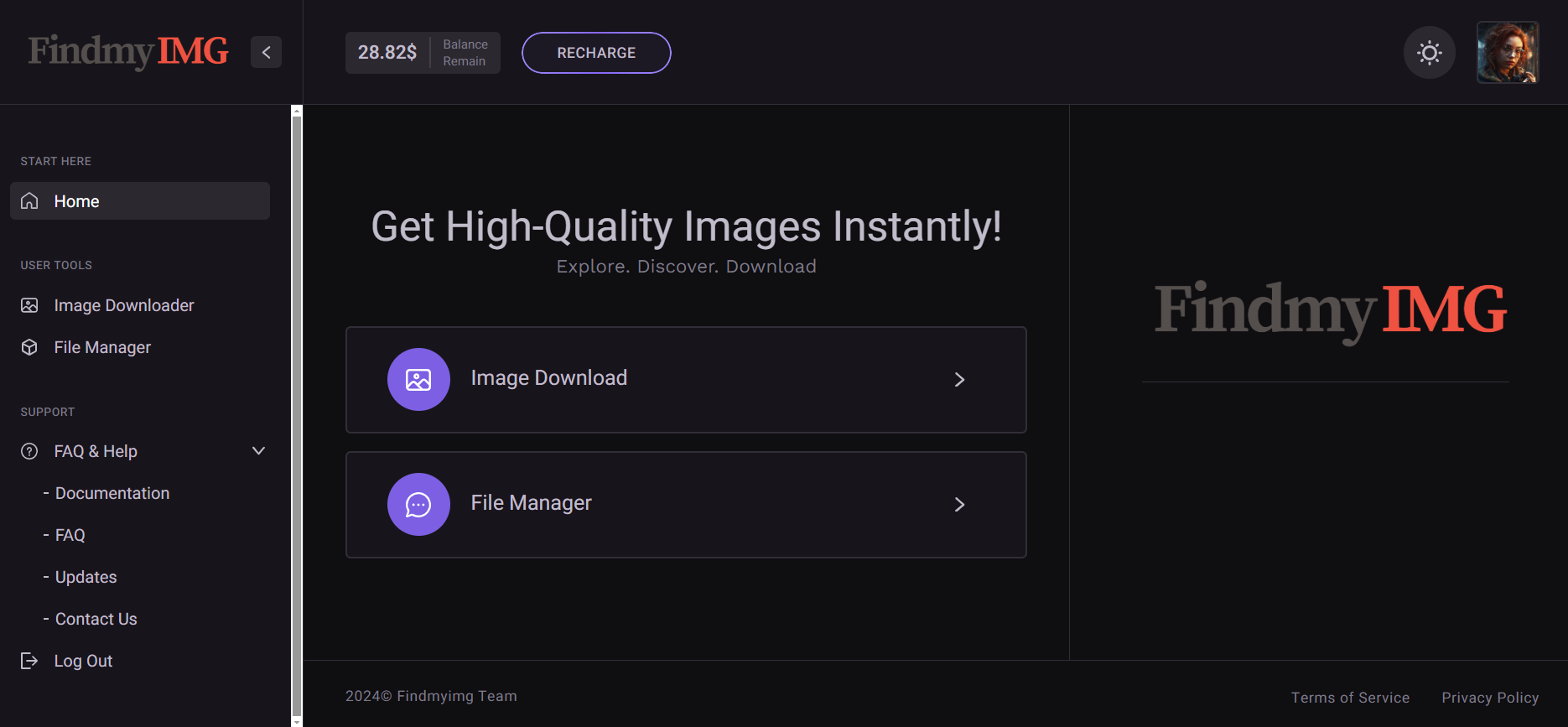Click the purple Image Download card icon
1568x727 pixels.
pos(418,379)
